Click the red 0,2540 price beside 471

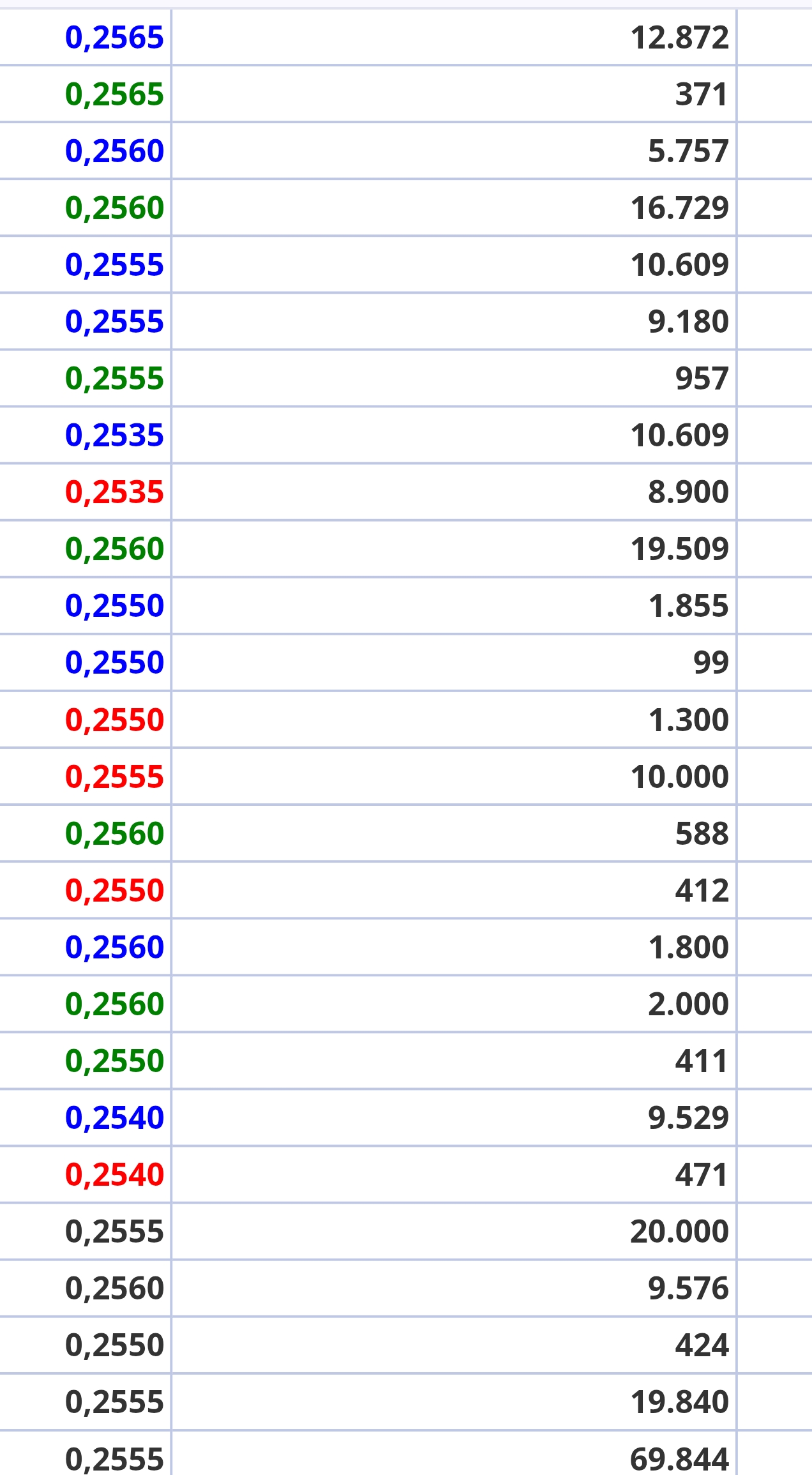tap(114, 1175)
